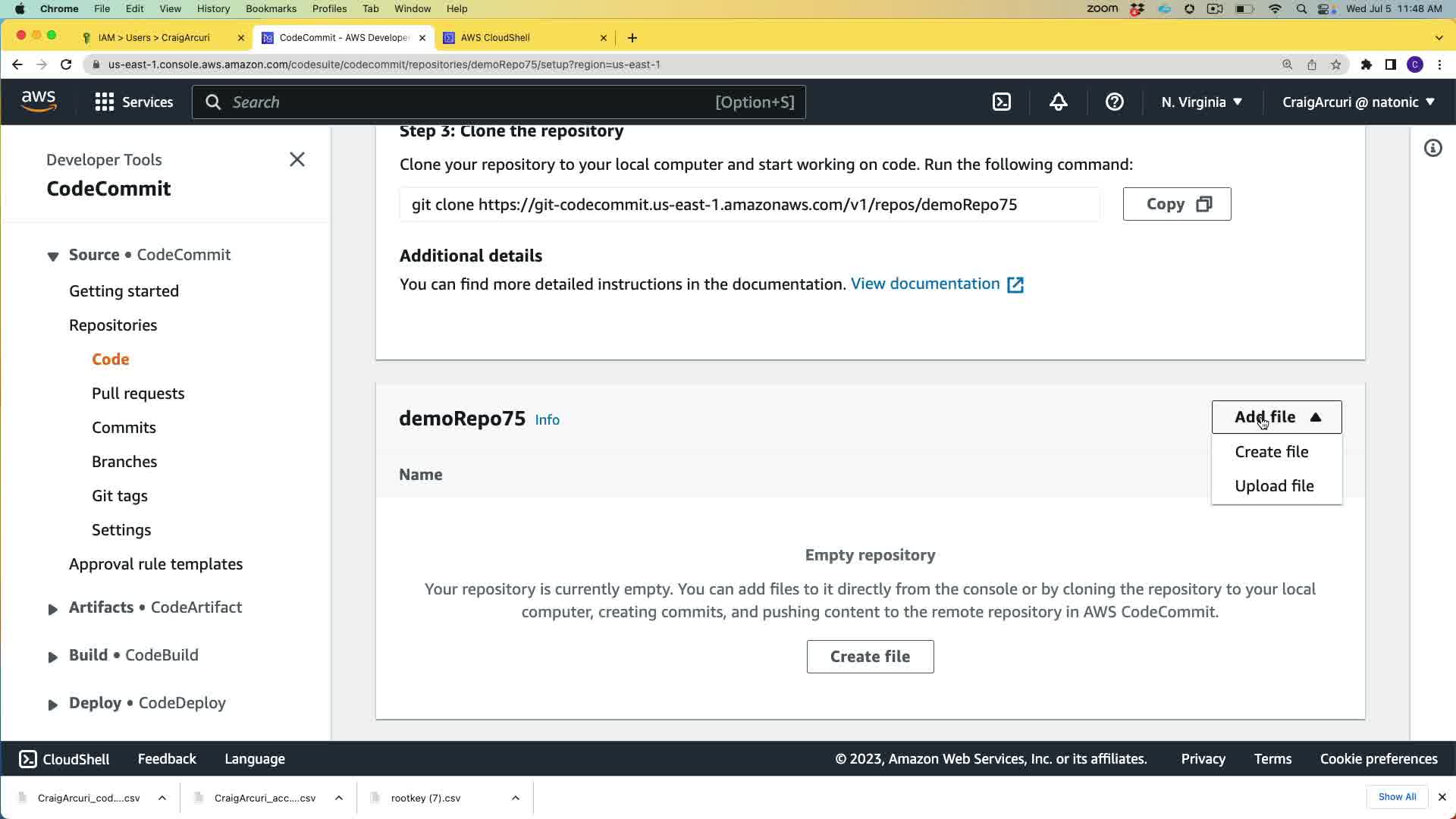Expand the Artifacts CodeArtifact section
Image resolution: width=1456 pixels, height=819 pixels.
tap(52, 609)
